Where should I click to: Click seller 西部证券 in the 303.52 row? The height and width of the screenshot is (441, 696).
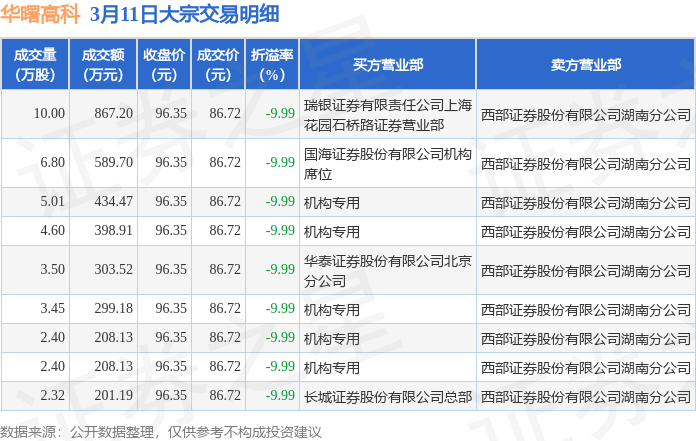[585, 271]
